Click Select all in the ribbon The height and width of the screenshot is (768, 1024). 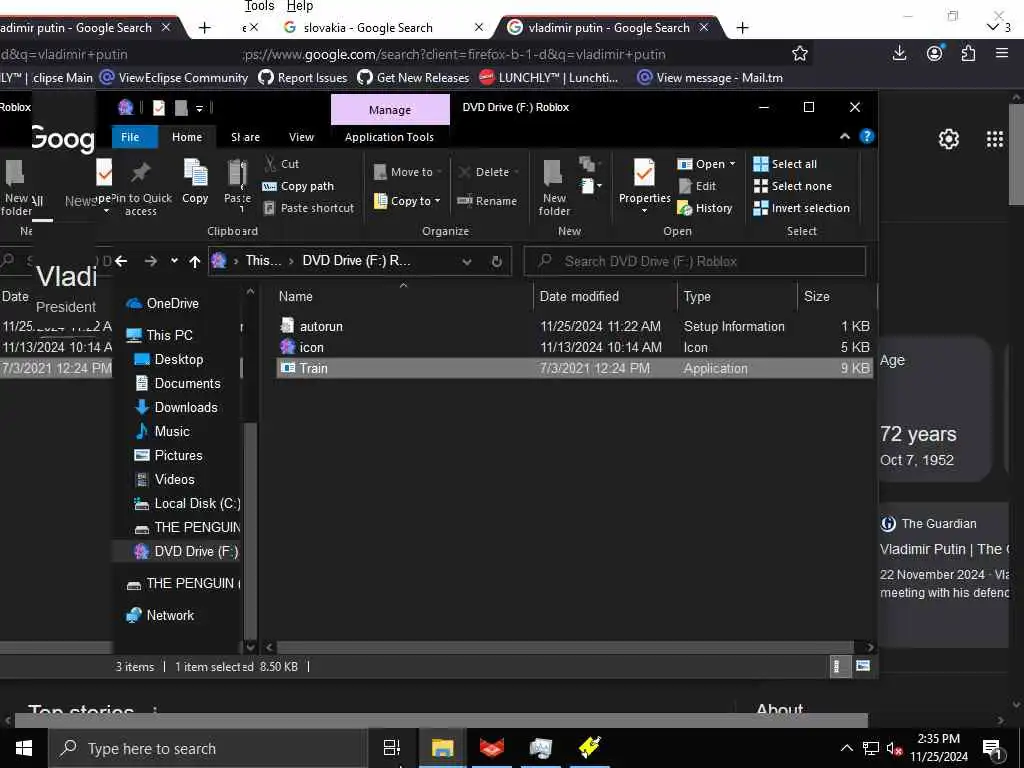785,164
